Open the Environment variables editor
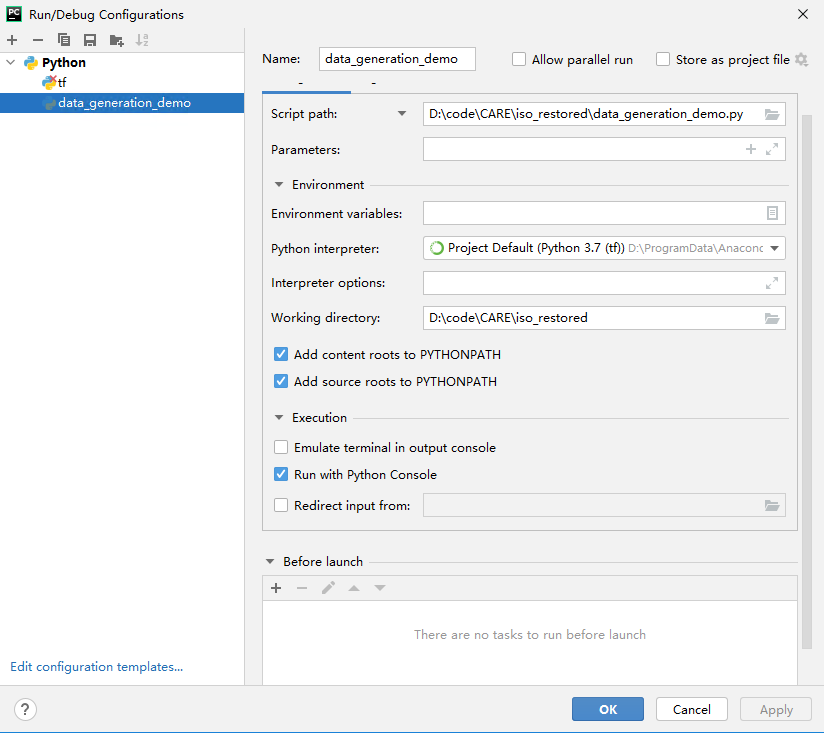This screenshot has height=733, width=824. (771, 213)
